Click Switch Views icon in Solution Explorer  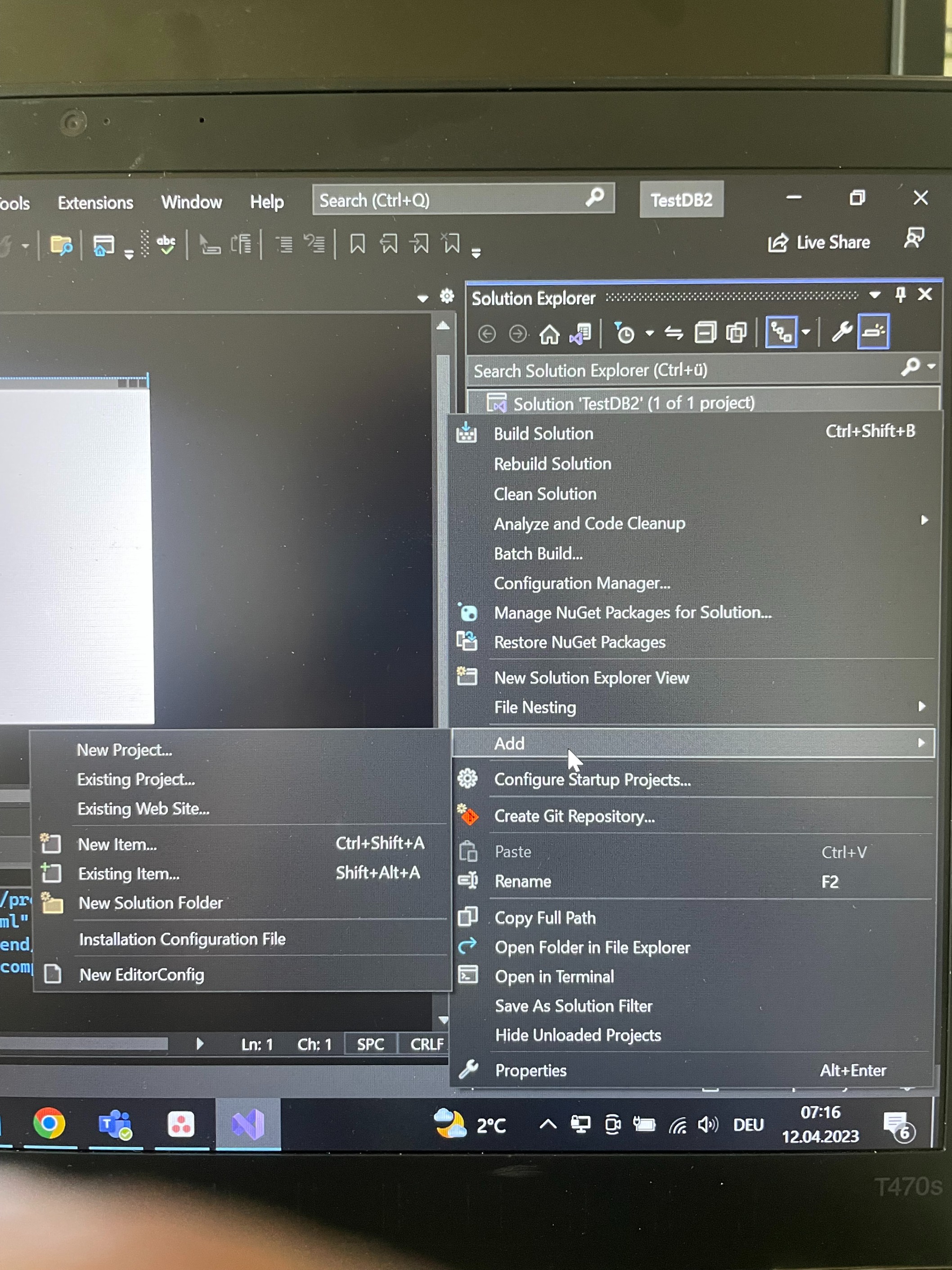[x=580, y=333]
